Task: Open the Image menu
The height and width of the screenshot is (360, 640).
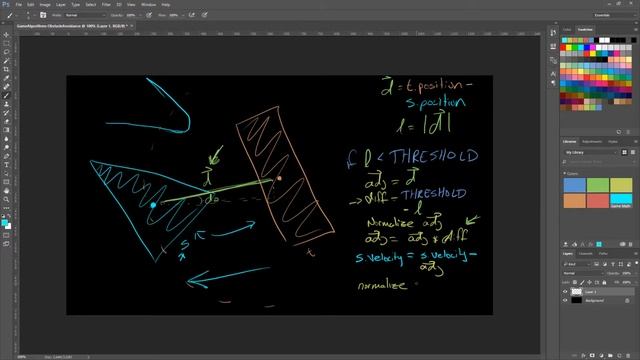Action: (x=45, y=4)
